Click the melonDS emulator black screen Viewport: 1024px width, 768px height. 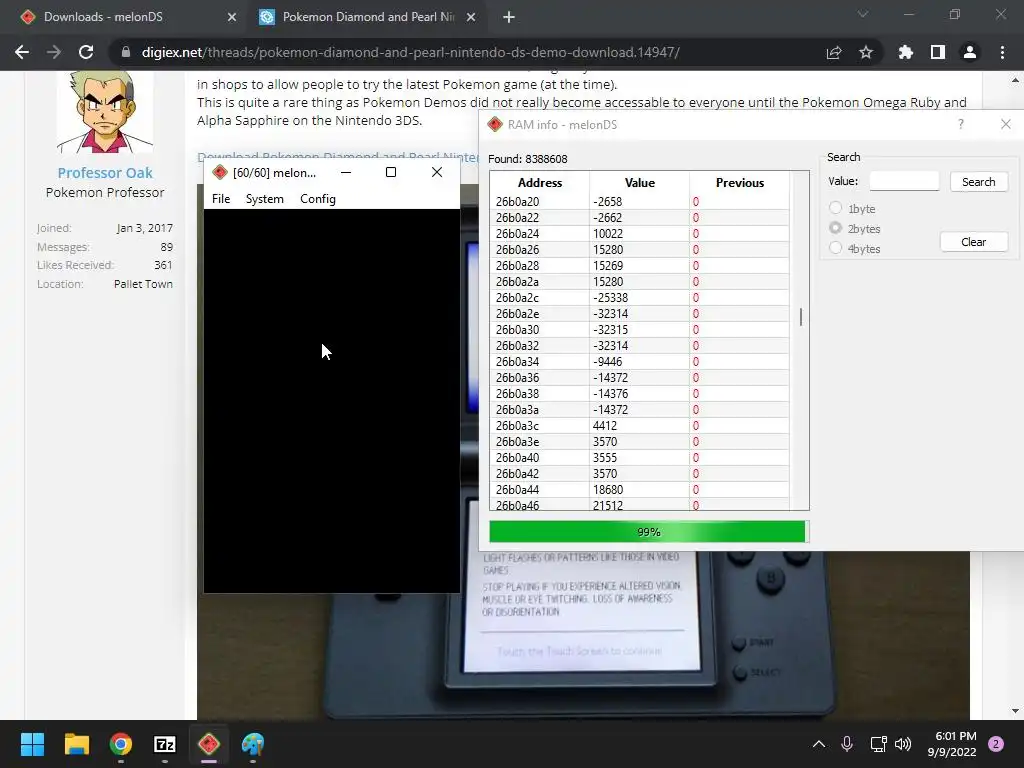point(332,401)
